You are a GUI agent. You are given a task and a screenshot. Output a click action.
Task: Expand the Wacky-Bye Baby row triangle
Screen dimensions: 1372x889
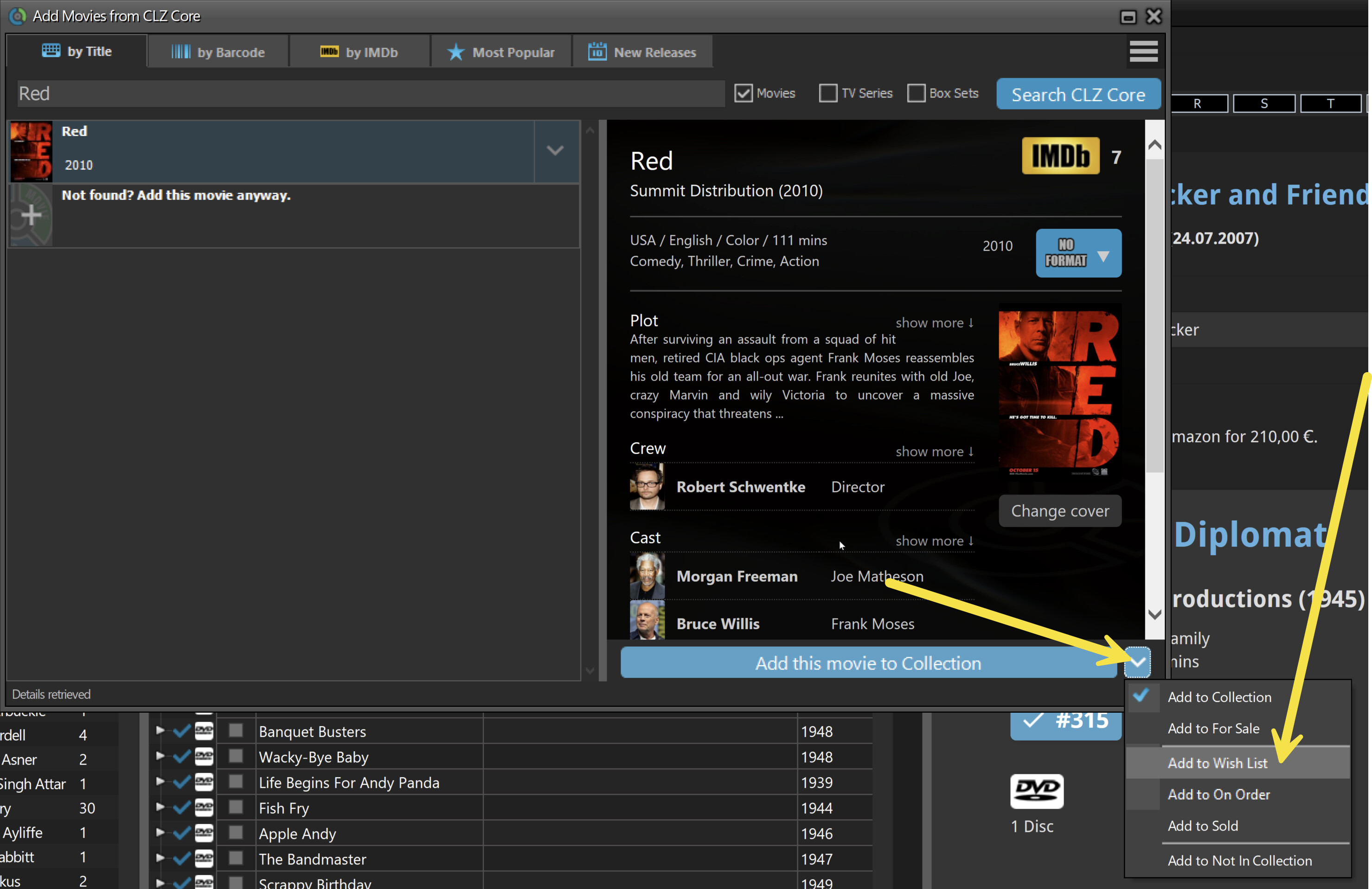click(160, 755)
